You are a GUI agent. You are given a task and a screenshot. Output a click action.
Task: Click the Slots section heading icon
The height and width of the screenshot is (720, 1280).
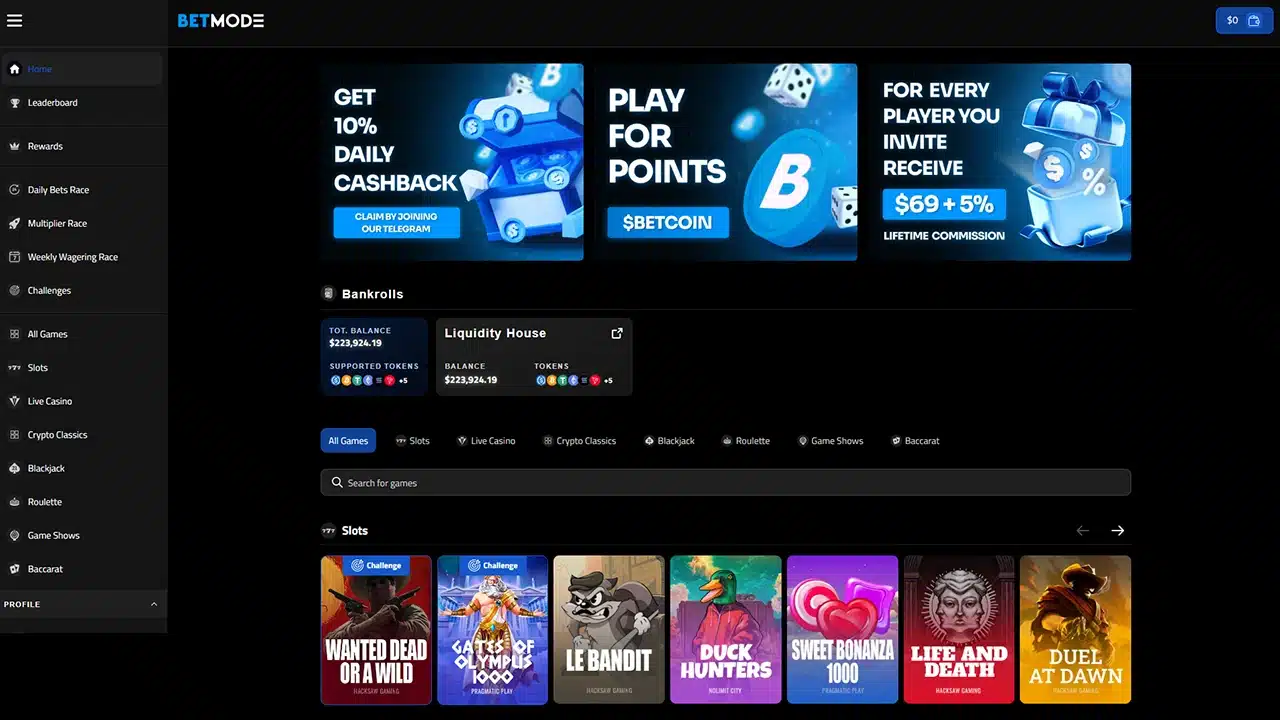point(328,531)
